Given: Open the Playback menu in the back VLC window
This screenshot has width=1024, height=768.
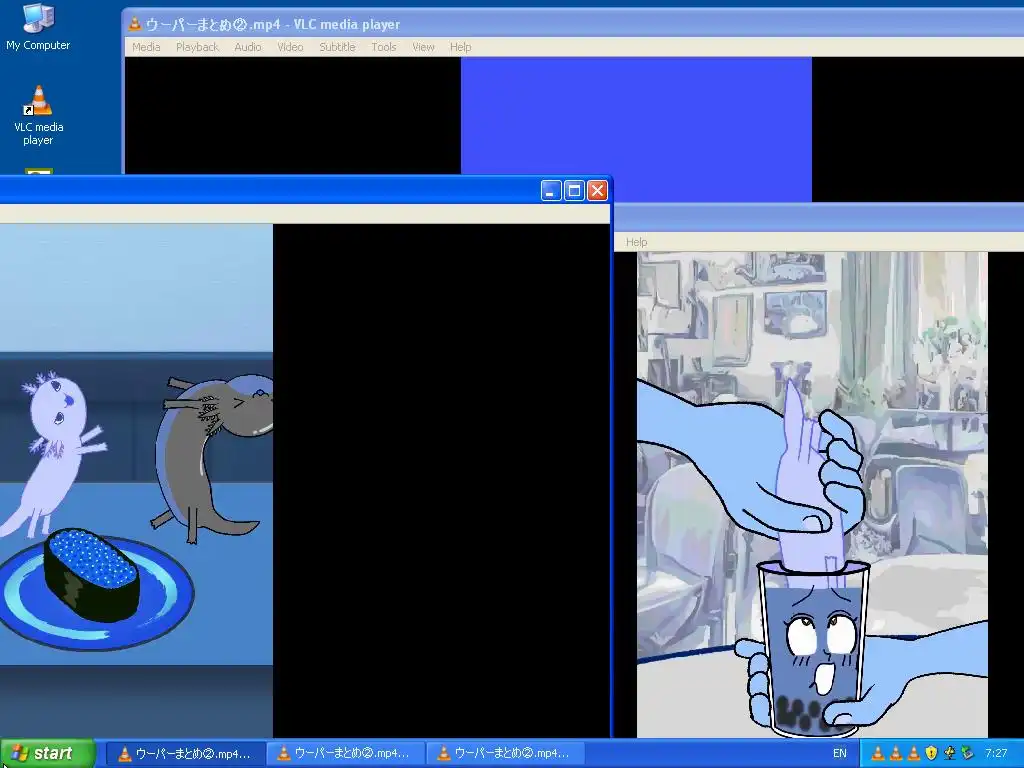Looking at the screenshot, I should (197, 47).
